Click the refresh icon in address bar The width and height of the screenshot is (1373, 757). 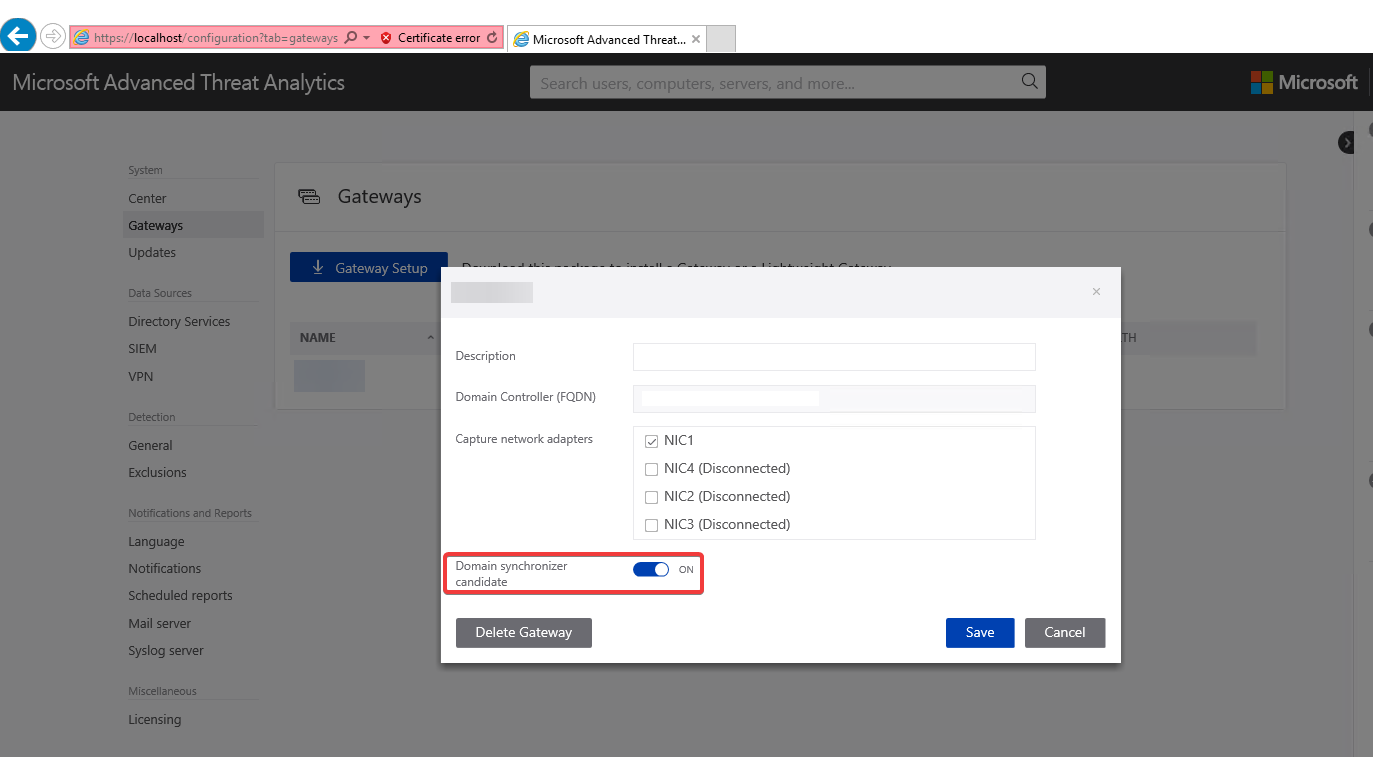pyautogui.click(x=491, y=38)
